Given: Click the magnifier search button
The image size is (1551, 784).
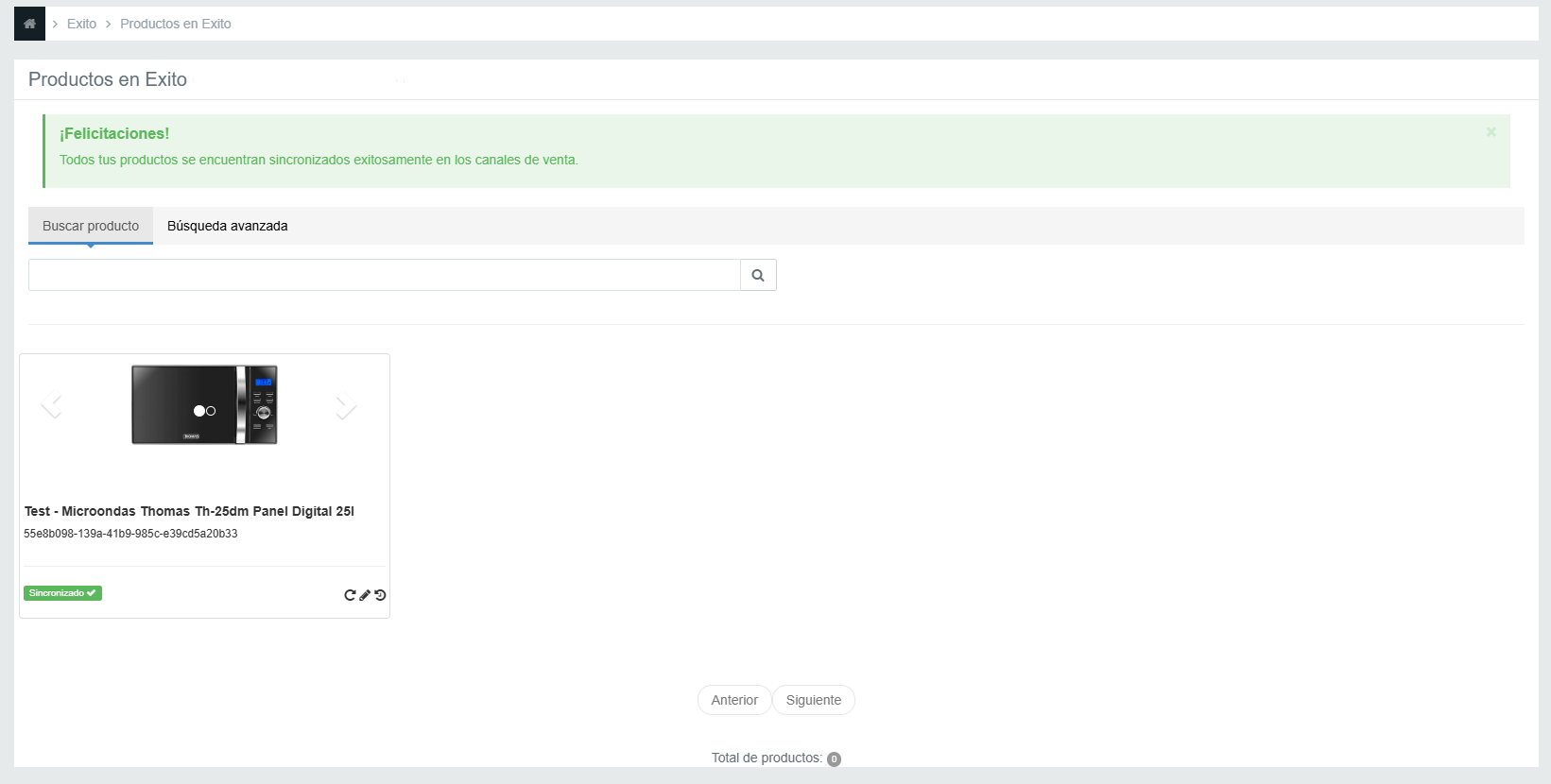Looking at the screenshot, I should click(x=758, y=275).
